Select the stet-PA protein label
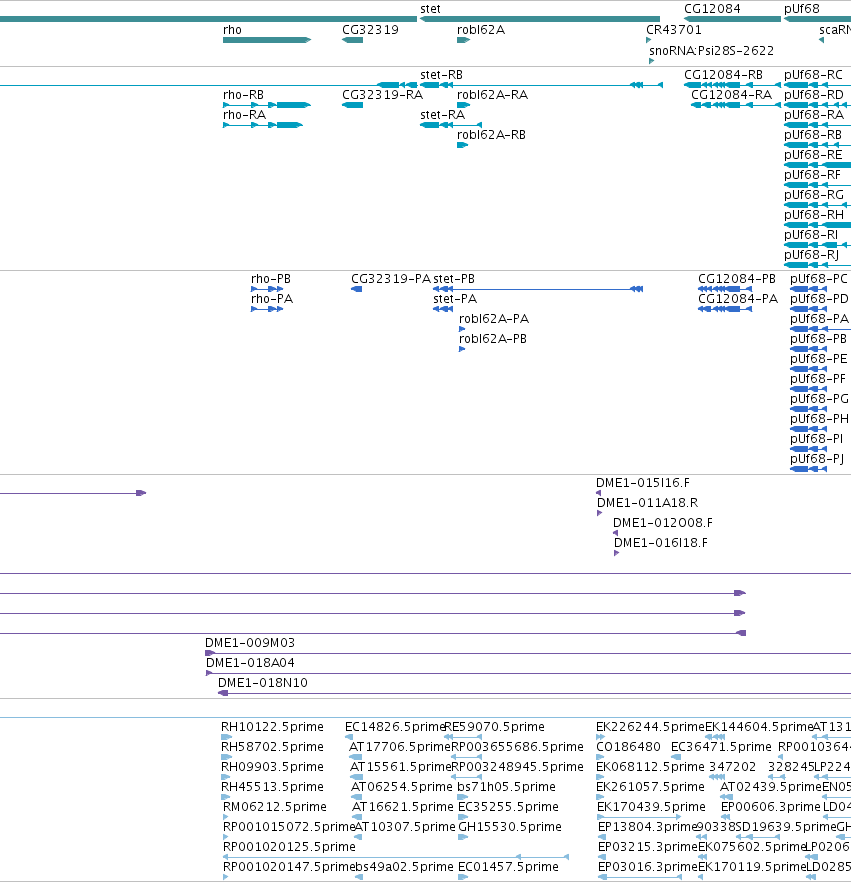 point(455,299)
